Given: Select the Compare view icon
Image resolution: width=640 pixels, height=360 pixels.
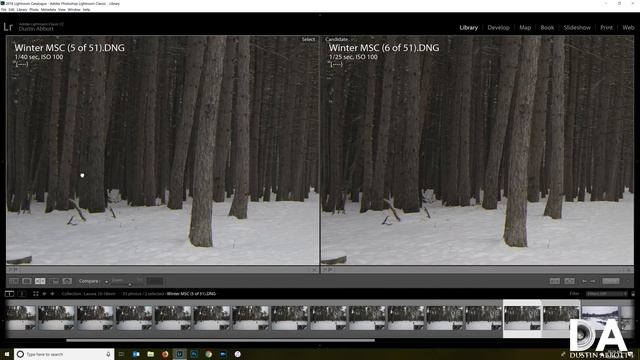Looking at the screenshot, I should click(40, 281).
